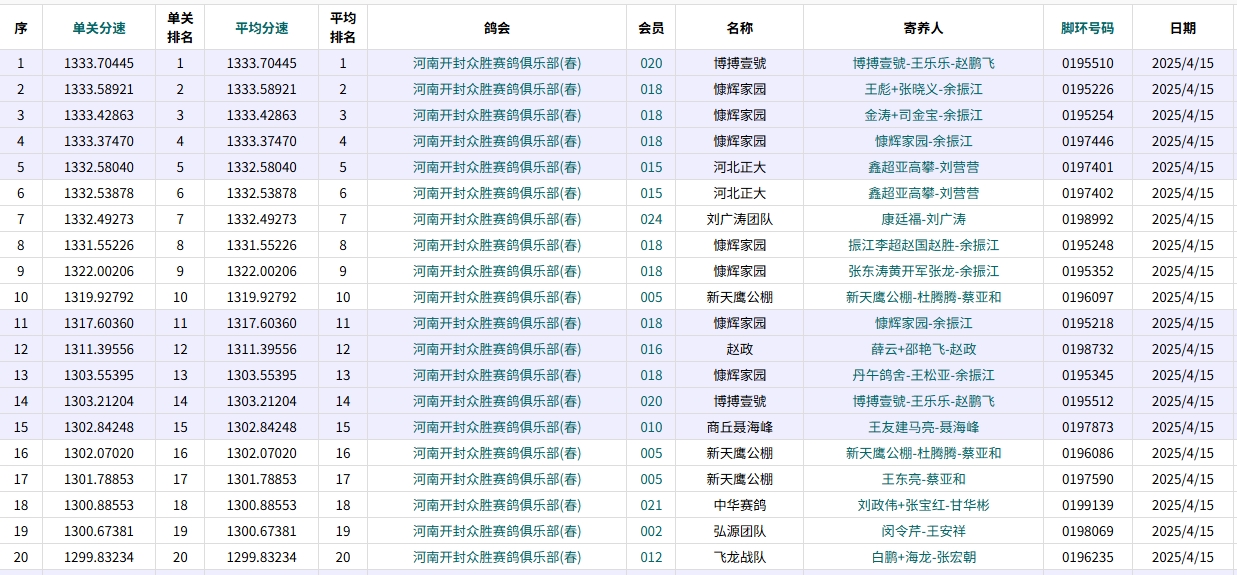Open 丹午鸽舍-王松亚-余振江 link
This screenshot has width=1237, height=575.
pyautogui.click(x=923, y=375)
